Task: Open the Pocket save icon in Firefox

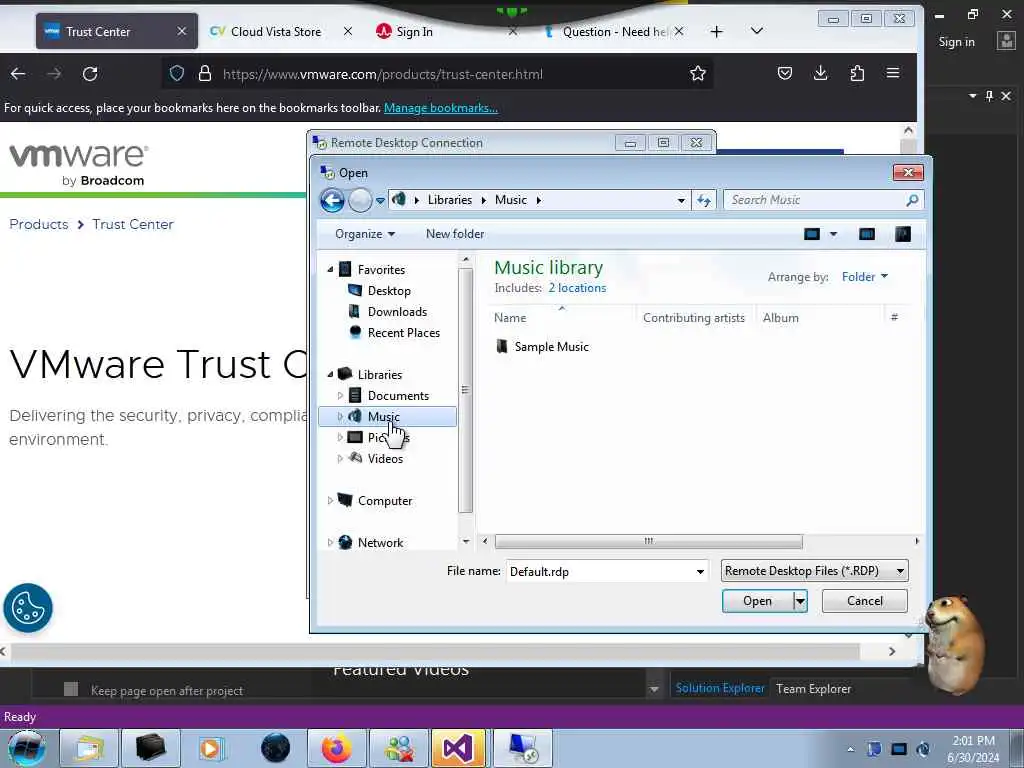Action: click(785, 73)
